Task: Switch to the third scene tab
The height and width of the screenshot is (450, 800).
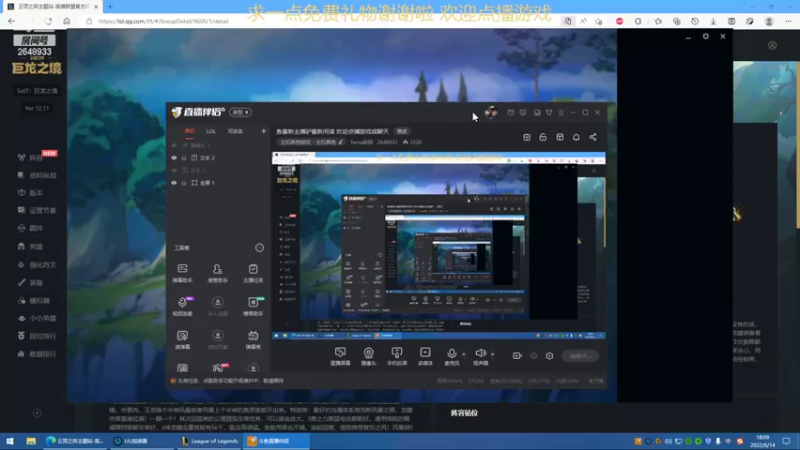Action: (x=235, y=131)
